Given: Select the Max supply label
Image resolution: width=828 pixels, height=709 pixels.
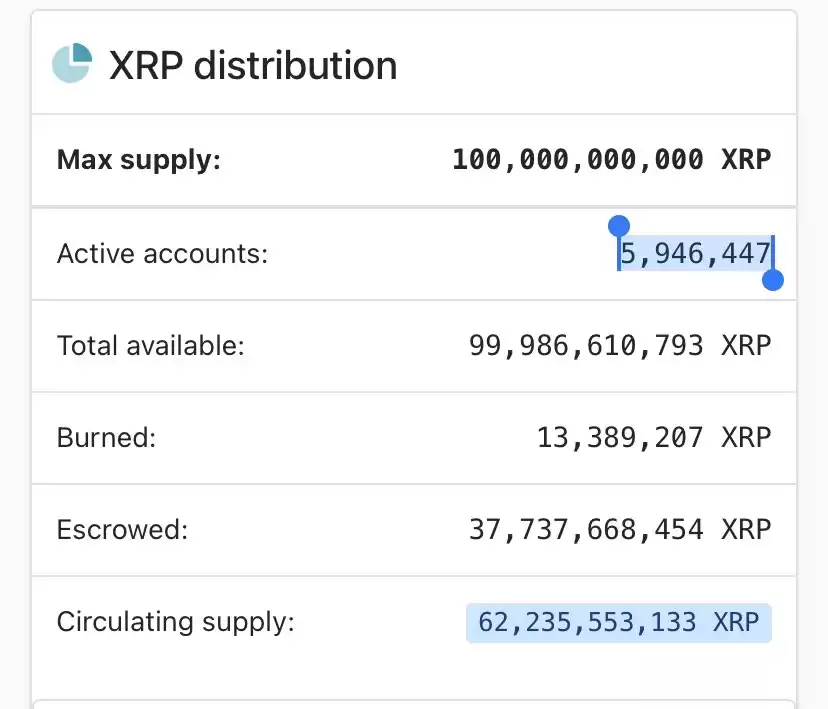Looking at the screenshot, I should click(138, 160).
